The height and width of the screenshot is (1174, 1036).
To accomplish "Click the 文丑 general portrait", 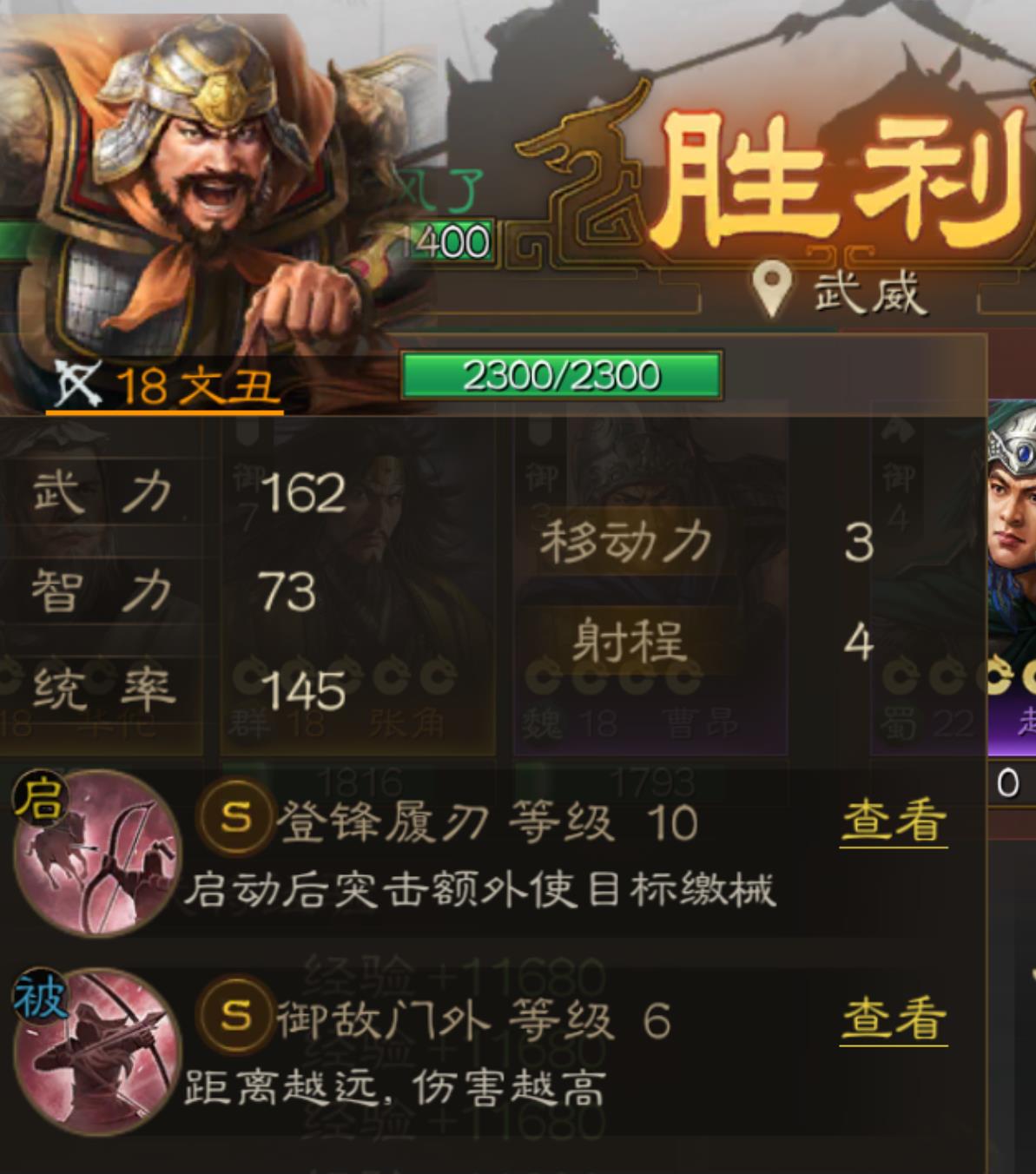I will coord(217,191).
